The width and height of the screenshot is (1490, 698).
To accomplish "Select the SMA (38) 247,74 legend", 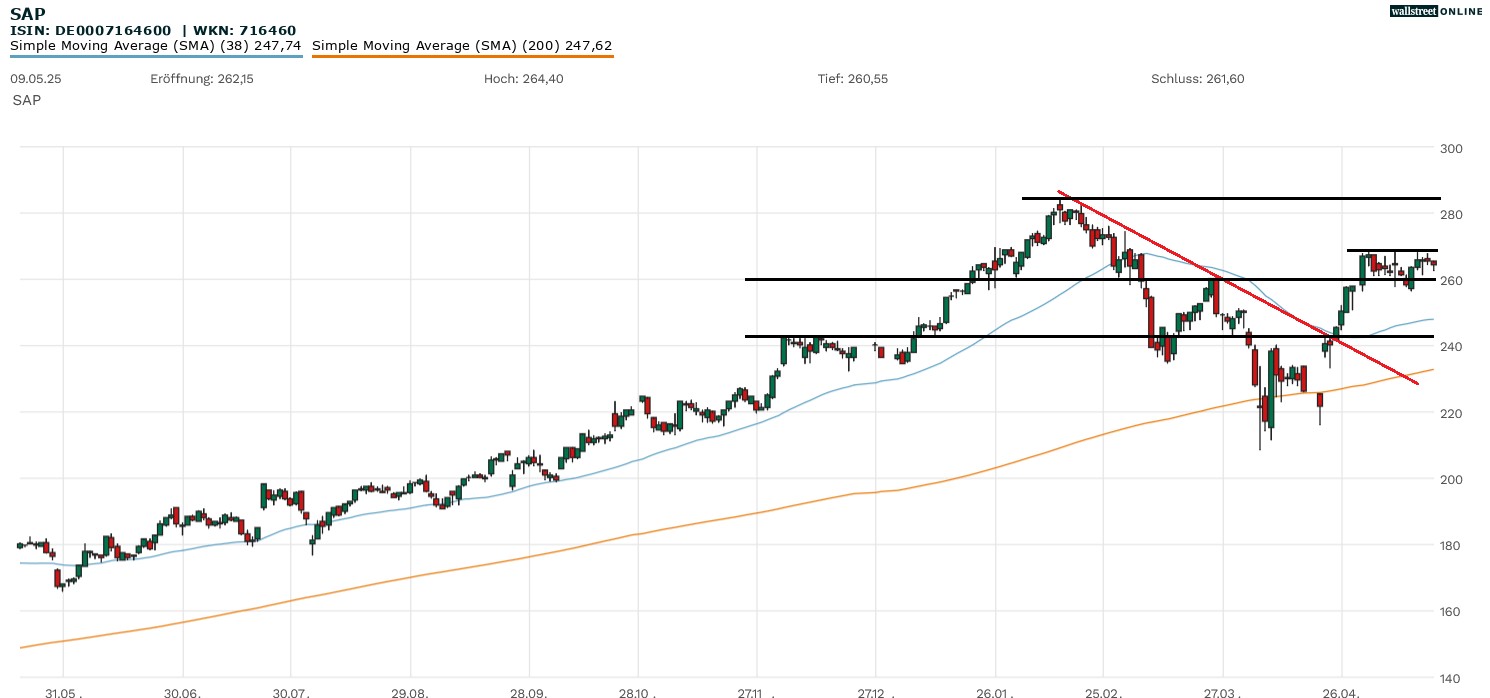I will point(156,45).
